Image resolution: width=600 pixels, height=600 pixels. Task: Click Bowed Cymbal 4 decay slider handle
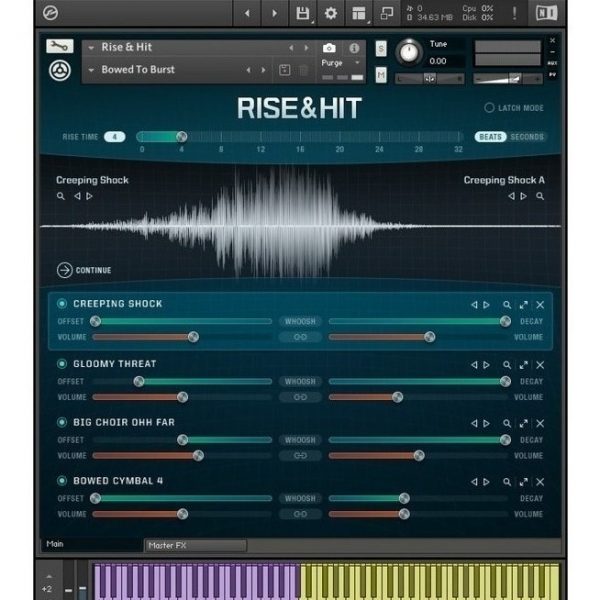coord(404,498)
